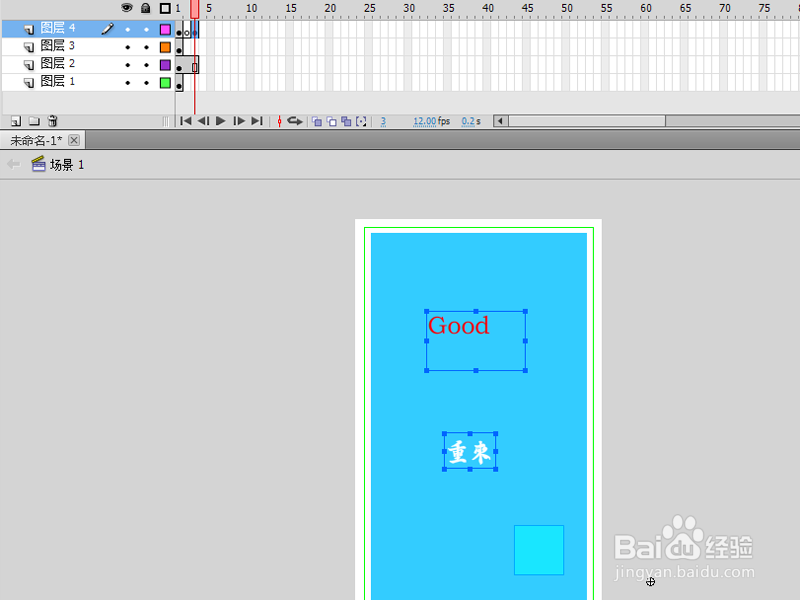Click the red playhead marker
The width and height of the screenshot is (800, 600).
tap(194, 9)
